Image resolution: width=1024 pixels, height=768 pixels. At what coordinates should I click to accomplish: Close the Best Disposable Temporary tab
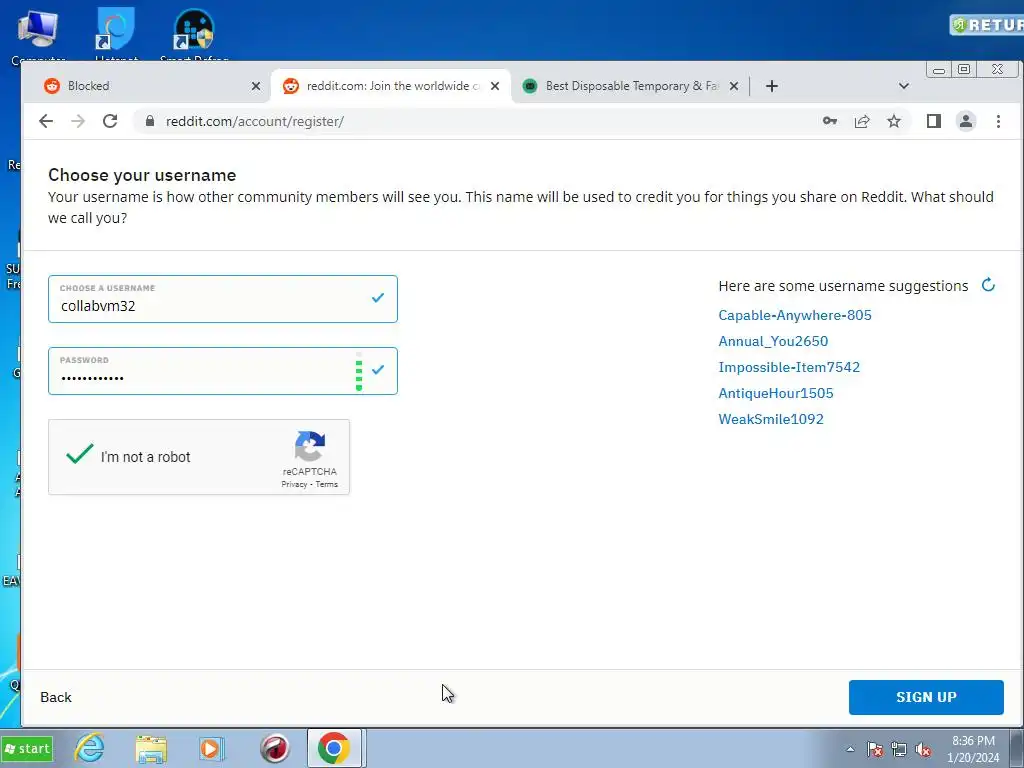pos(733,86)
